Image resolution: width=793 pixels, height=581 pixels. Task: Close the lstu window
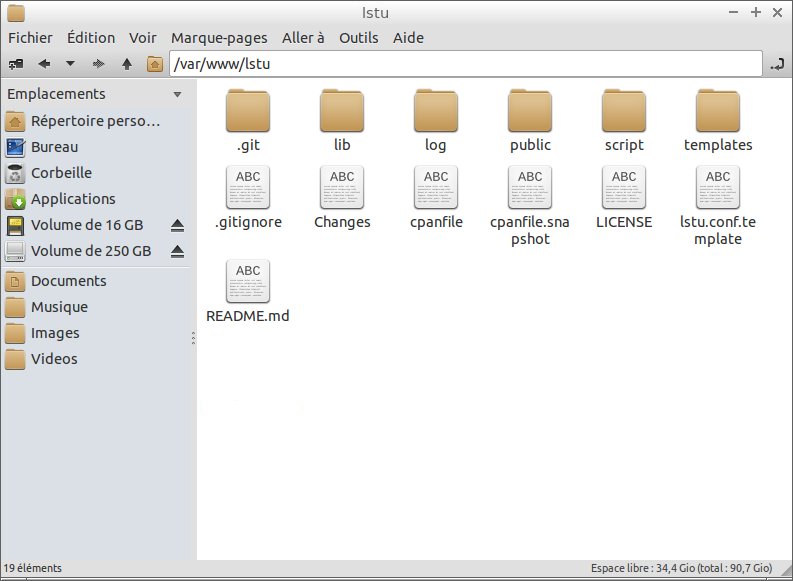[x=778, y=13]
